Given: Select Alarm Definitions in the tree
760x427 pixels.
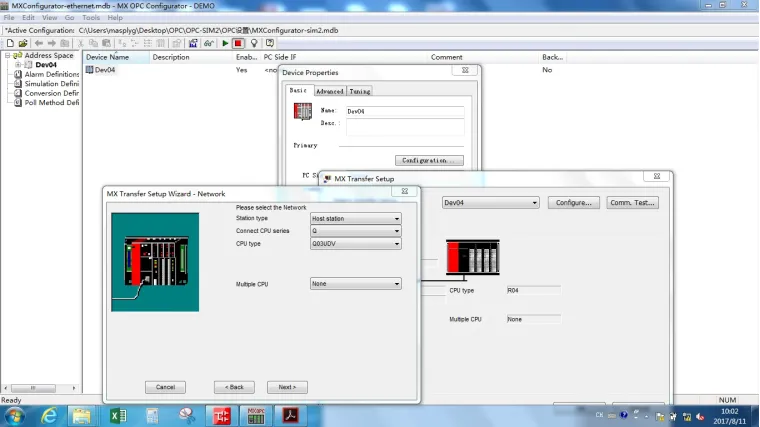Looking at the screenshot, I should coord(51,74).
